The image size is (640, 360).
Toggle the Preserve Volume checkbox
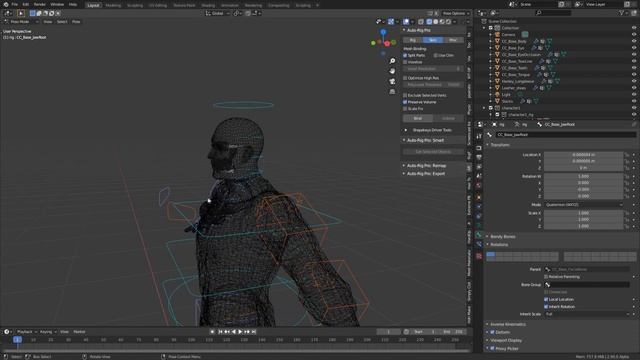(405, 102)
